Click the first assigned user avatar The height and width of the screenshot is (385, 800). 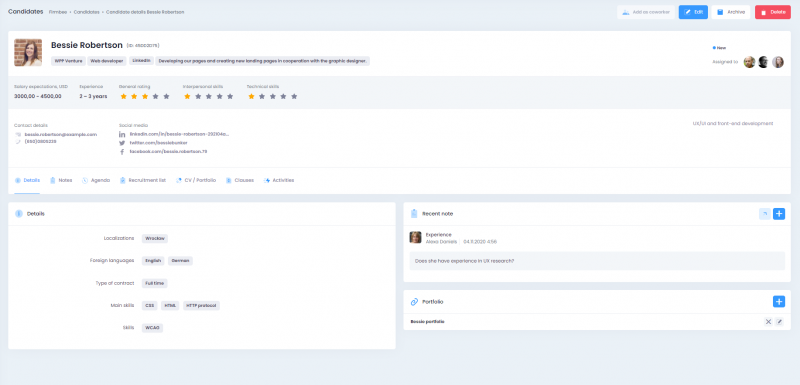(x=749, y=62)
